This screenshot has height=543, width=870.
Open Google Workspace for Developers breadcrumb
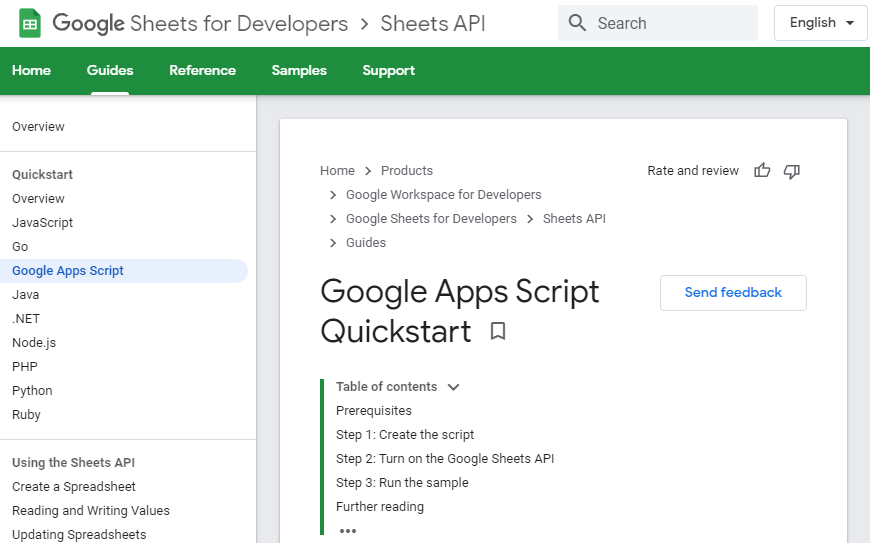443,195
